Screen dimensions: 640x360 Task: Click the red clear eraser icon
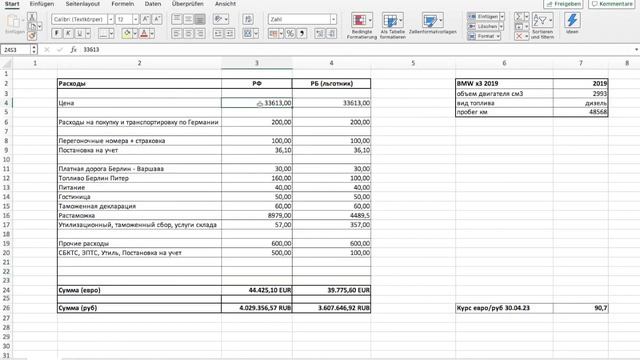(518, 36)
